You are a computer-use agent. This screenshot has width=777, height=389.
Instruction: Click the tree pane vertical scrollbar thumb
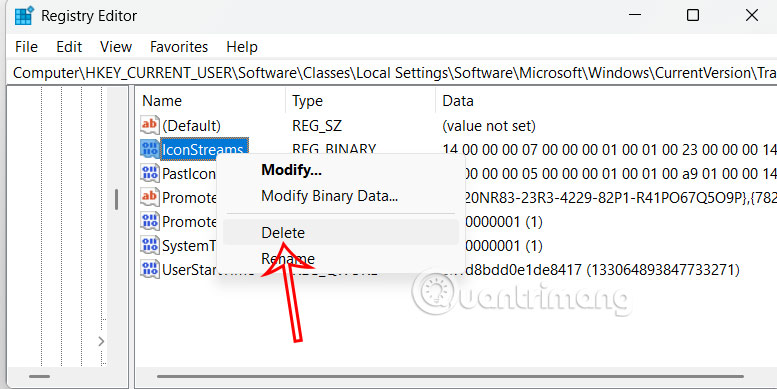pos(116,199)
